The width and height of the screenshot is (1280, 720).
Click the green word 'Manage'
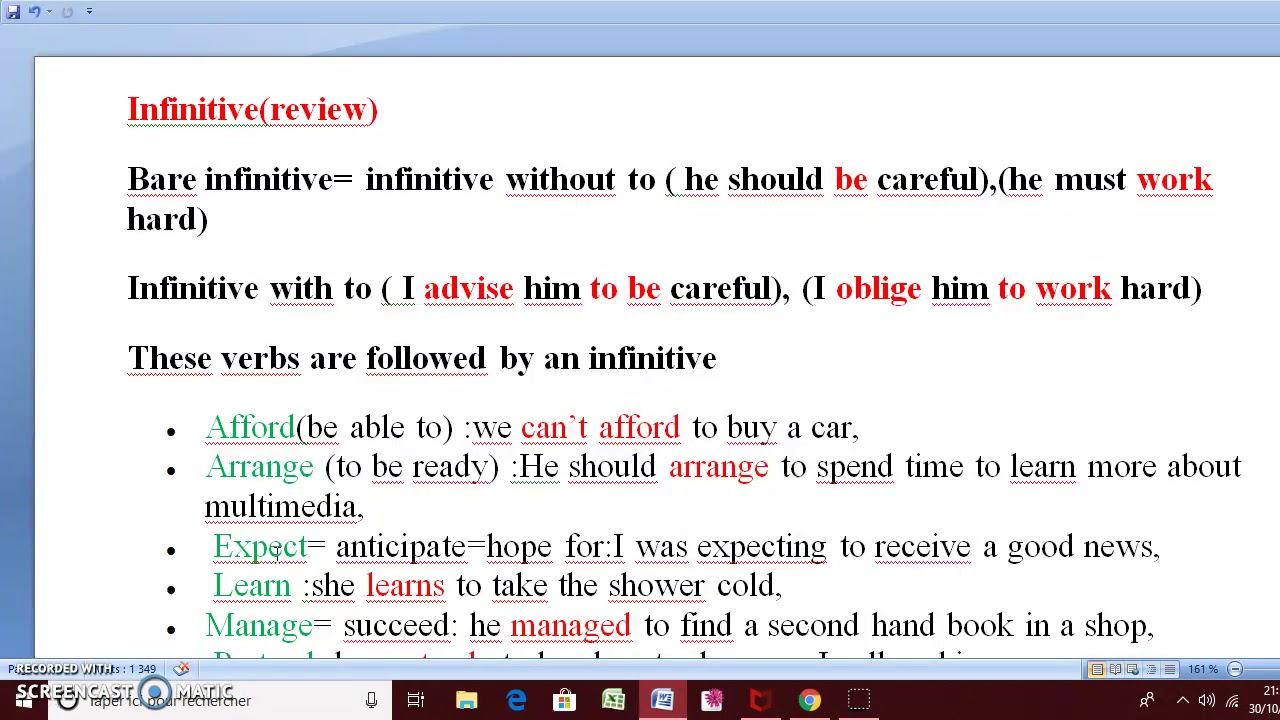pyautogui.click(x=259, y=626)
